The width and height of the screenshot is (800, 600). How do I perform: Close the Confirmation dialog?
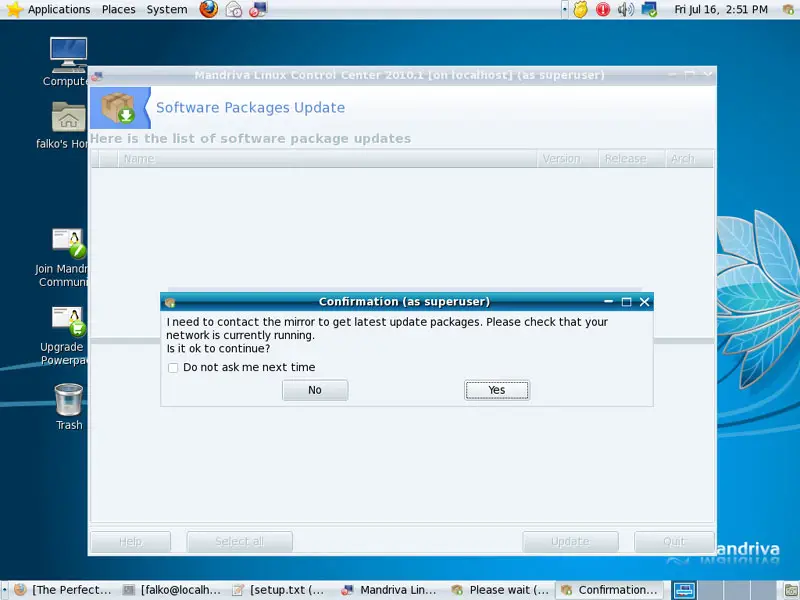click(645, 302)
